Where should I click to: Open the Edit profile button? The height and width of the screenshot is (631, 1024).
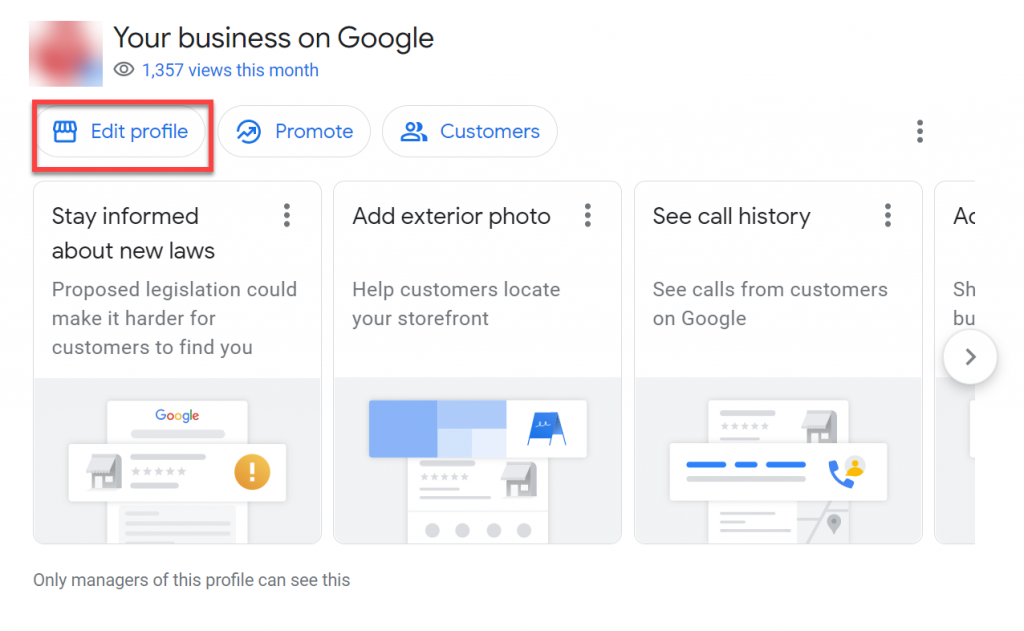(120, 132)
